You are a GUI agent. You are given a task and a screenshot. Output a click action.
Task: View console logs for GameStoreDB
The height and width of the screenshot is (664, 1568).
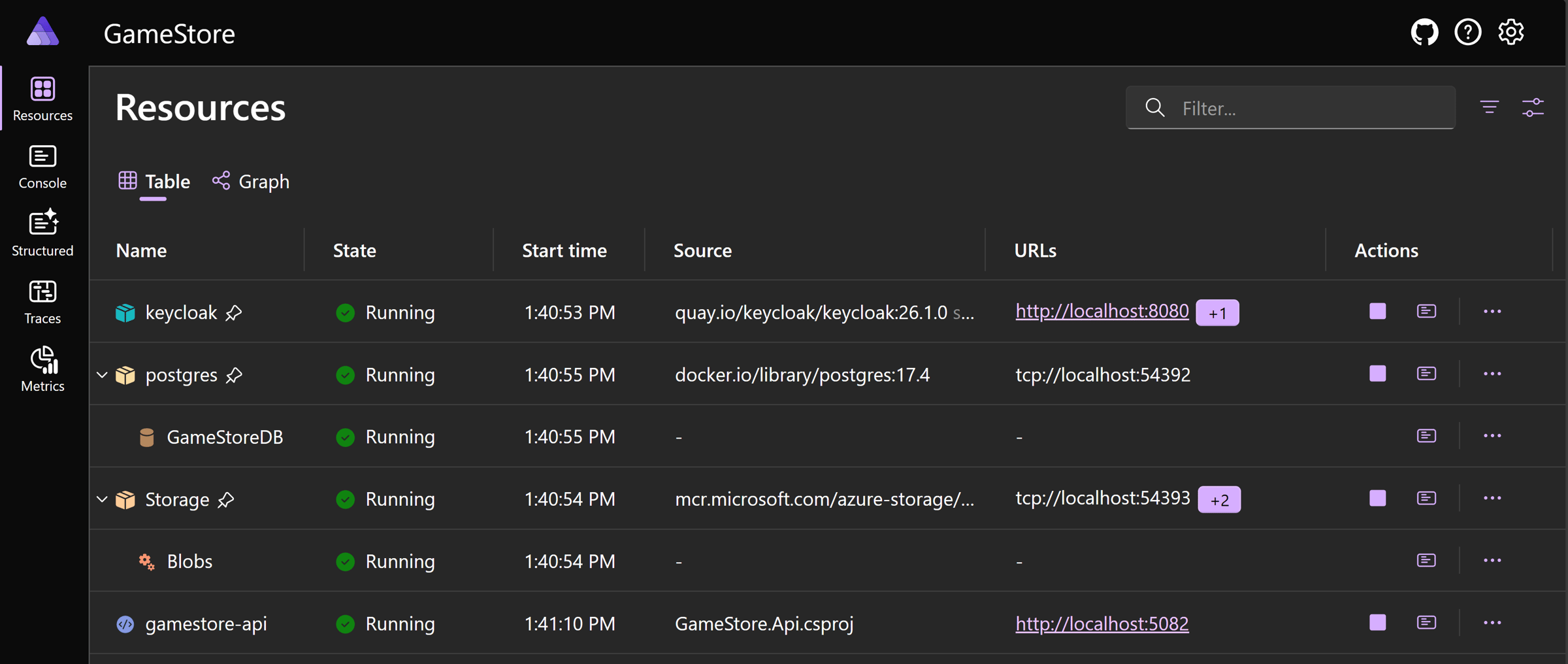click(1426, 436)
